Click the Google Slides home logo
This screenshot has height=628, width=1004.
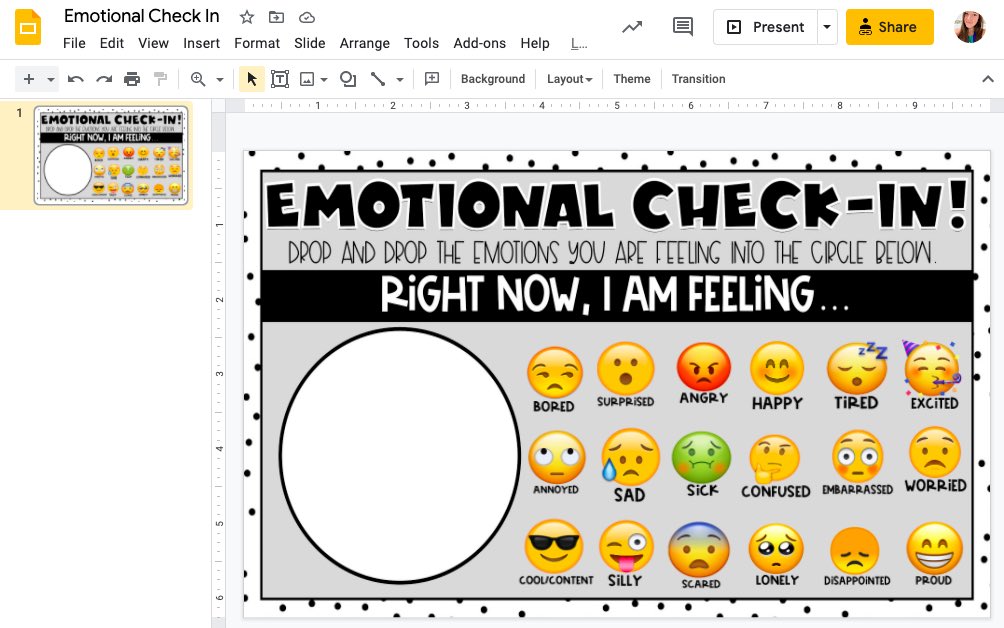[28, 28]
